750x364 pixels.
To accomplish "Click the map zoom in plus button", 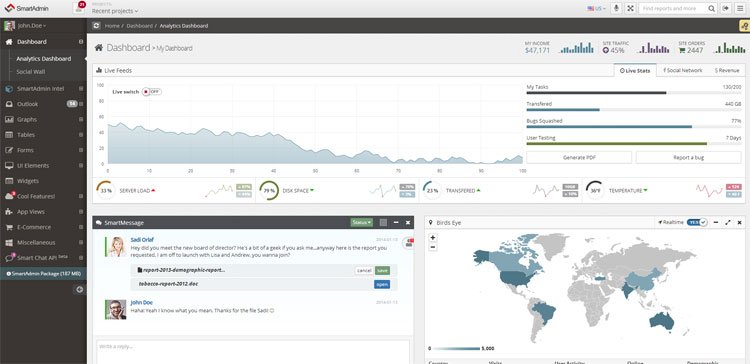I will (x=433, y=237).
